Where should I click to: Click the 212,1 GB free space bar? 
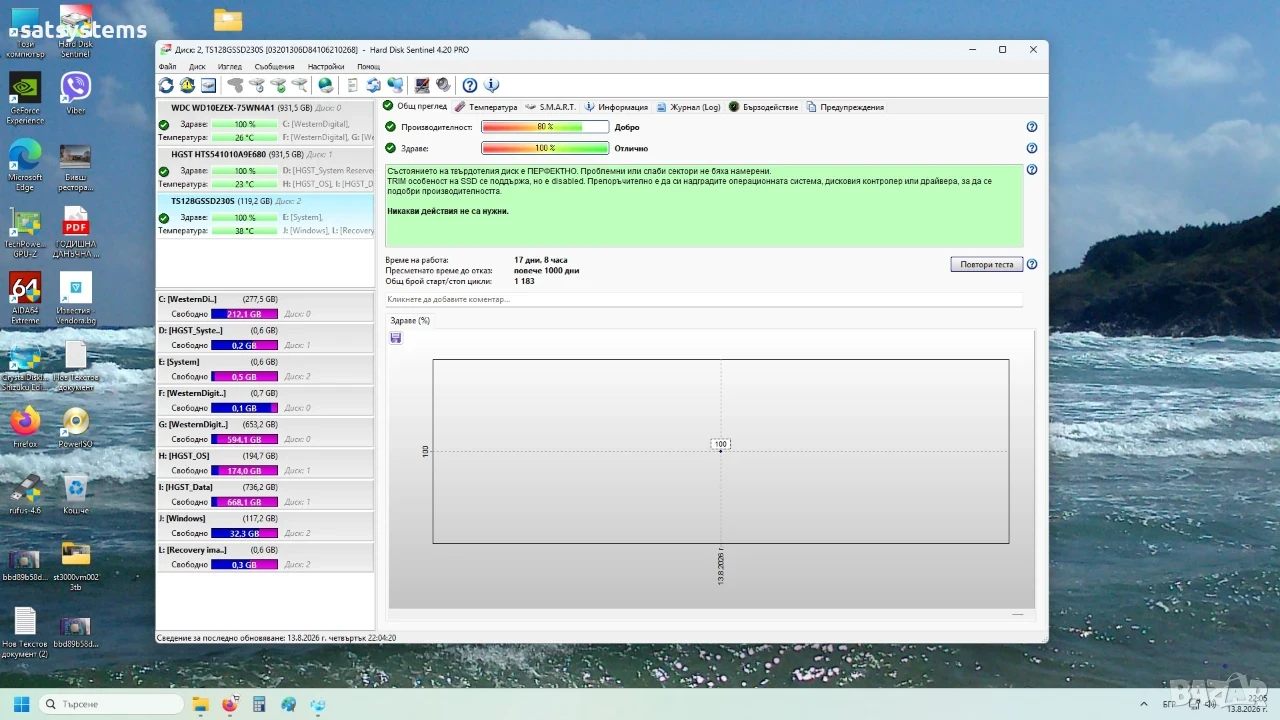pos(244,314)
